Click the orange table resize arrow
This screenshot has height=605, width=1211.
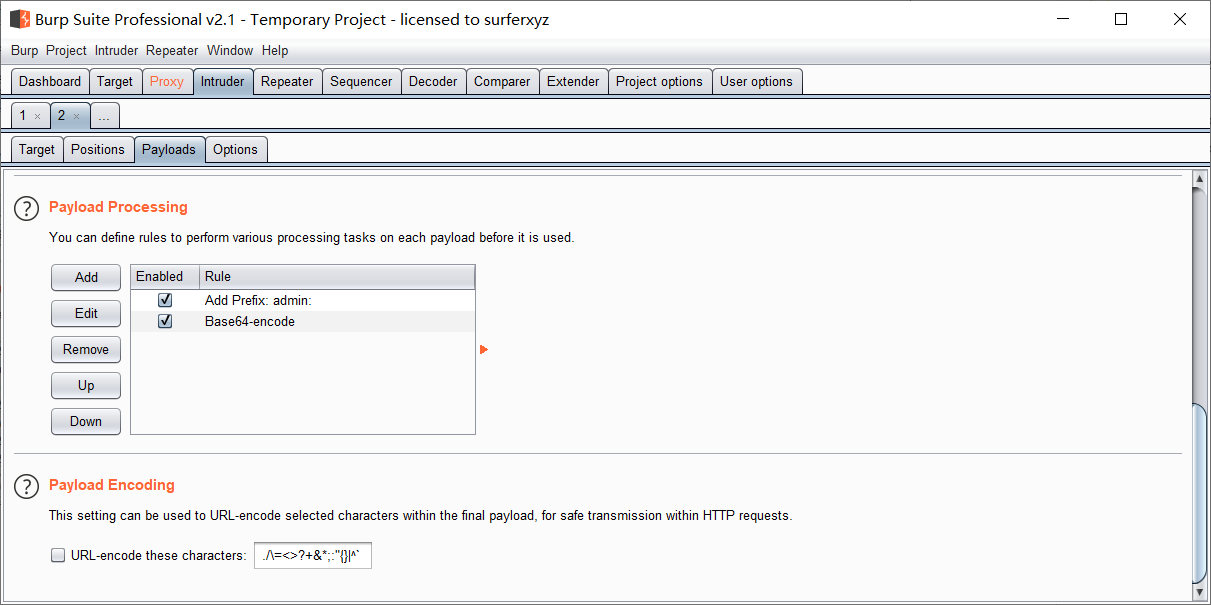[x=484, y=349]
